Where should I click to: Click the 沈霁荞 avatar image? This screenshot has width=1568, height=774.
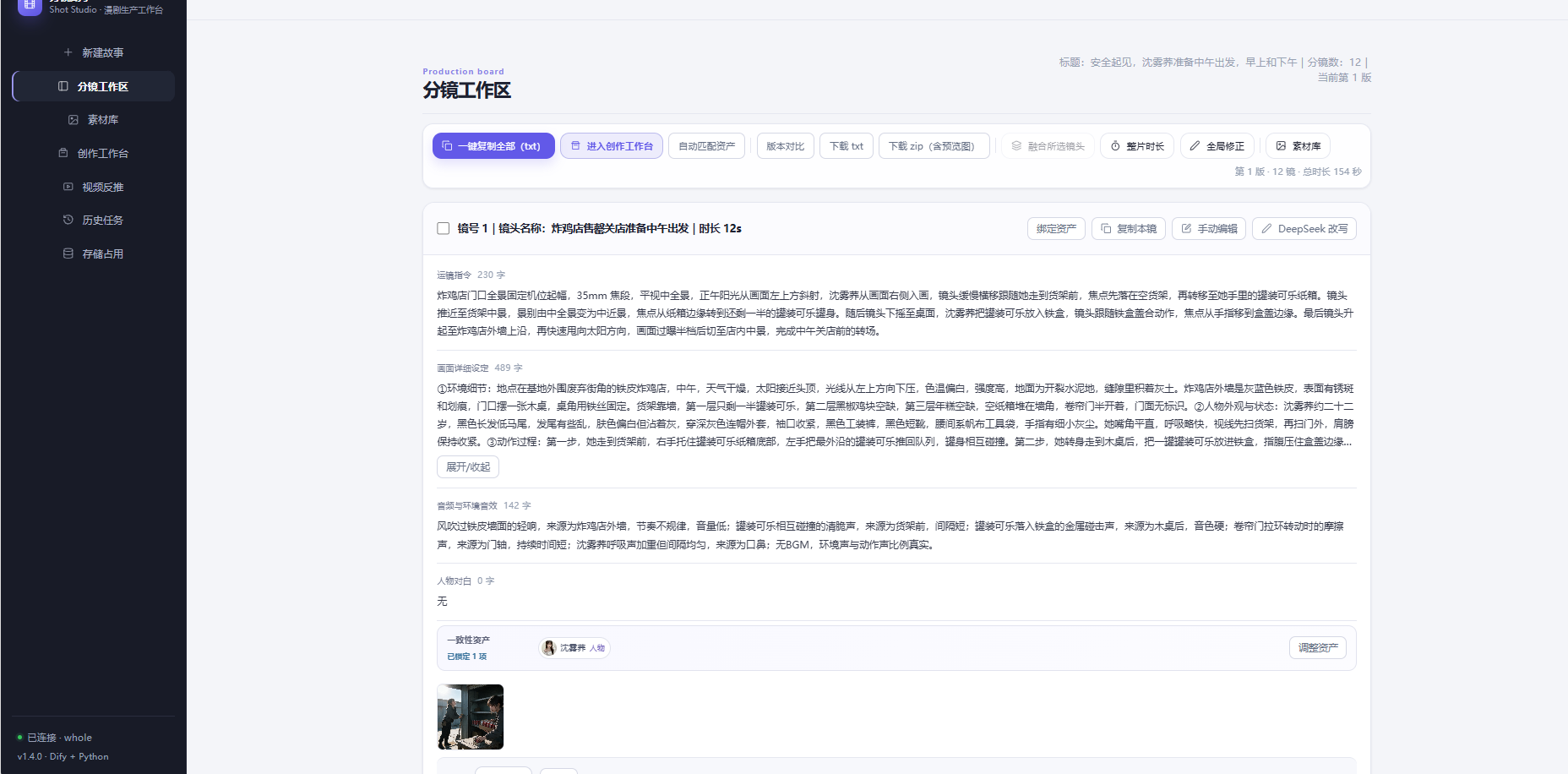[x=549, y=648]
